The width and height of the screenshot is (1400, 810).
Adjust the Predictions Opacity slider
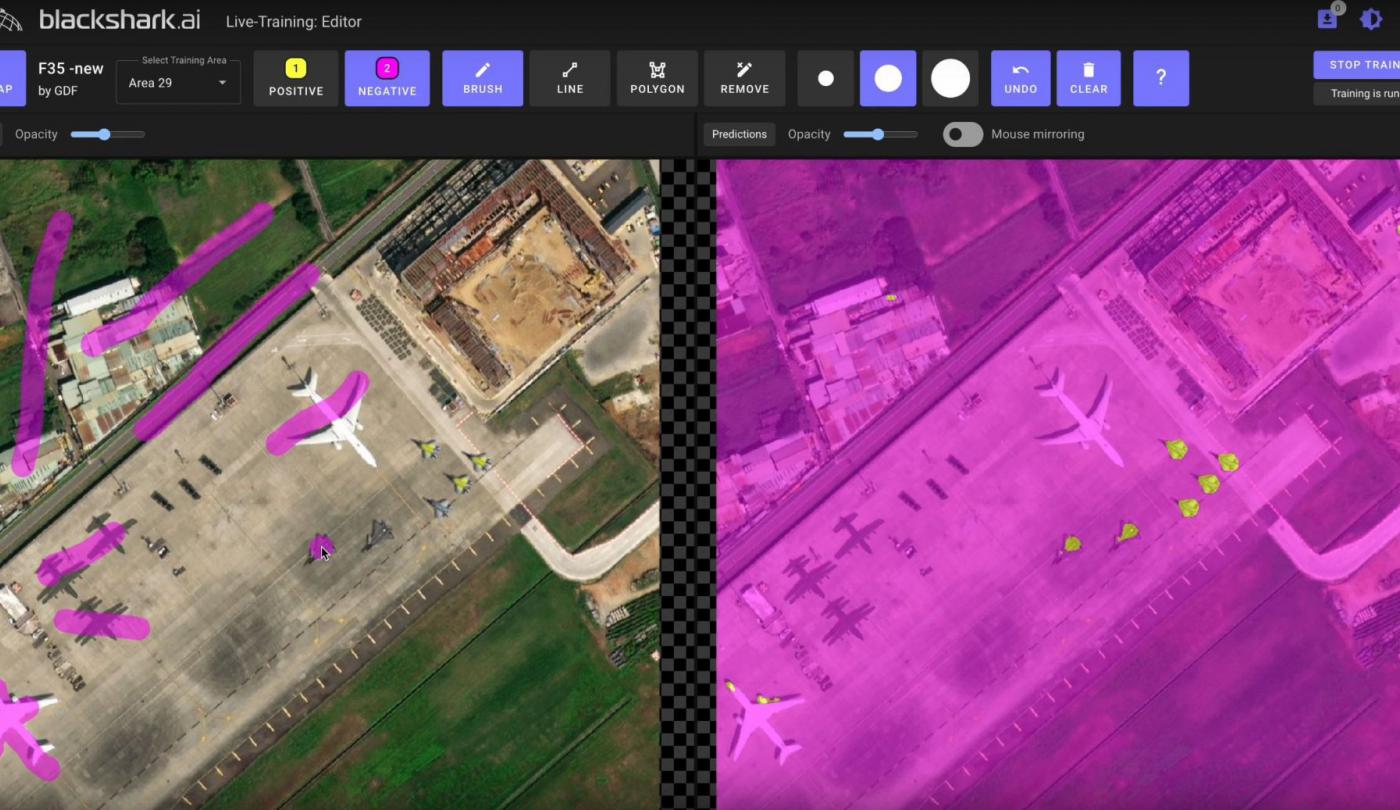pyautogui.click(x=880, y=134)
